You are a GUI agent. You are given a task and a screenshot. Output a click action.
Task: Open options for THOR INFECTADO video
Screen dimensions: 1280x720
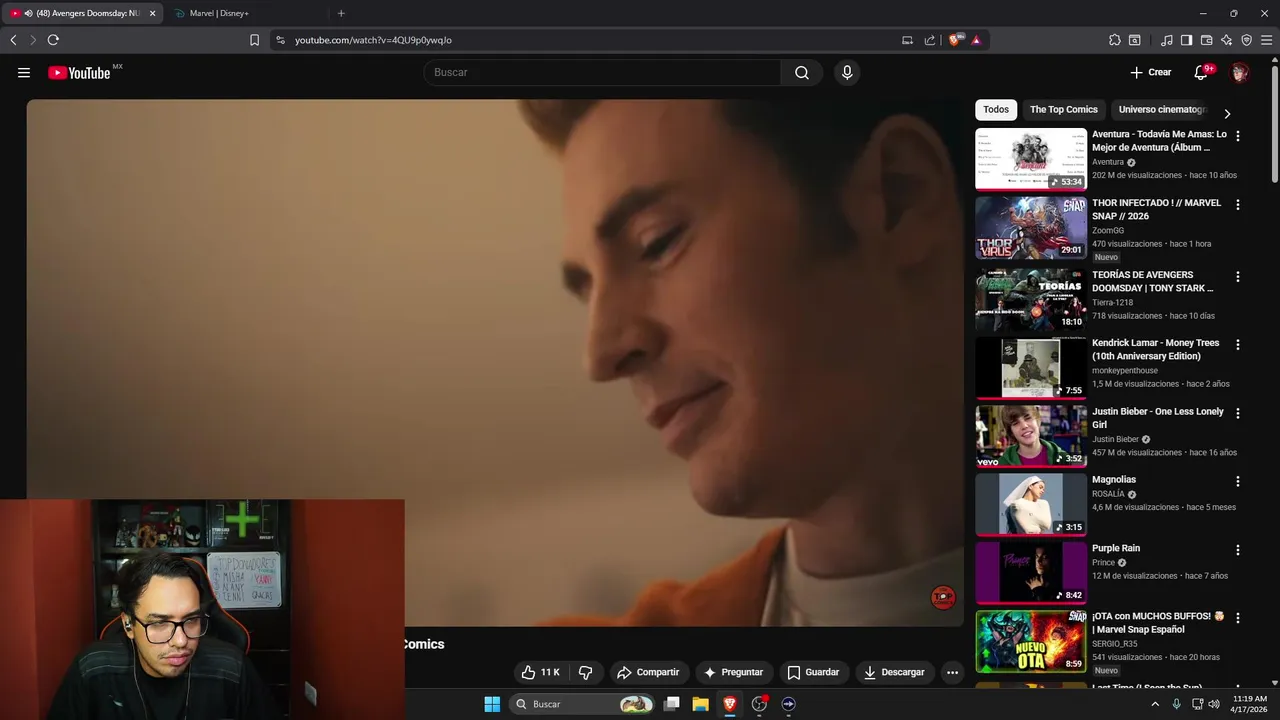pos(1237,204)
